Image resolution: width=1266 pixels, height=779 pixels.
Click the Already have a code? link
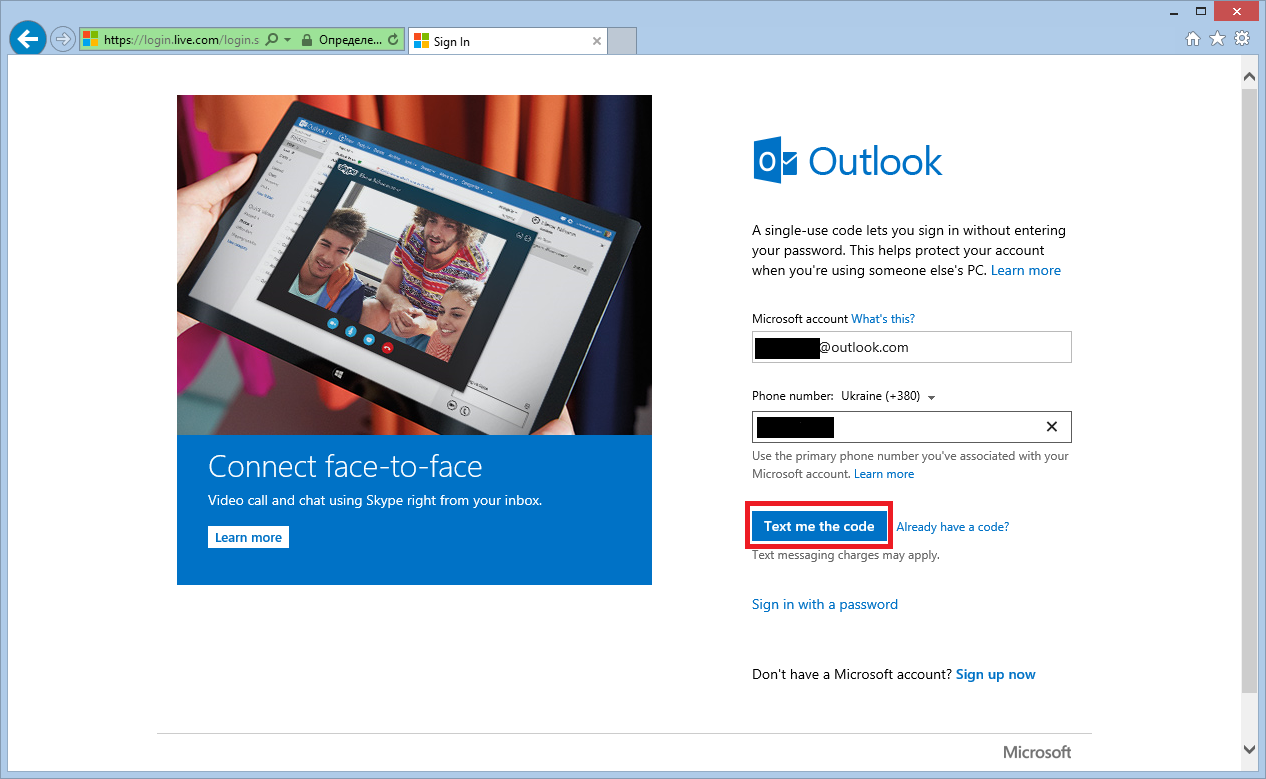tap(953, 527)
